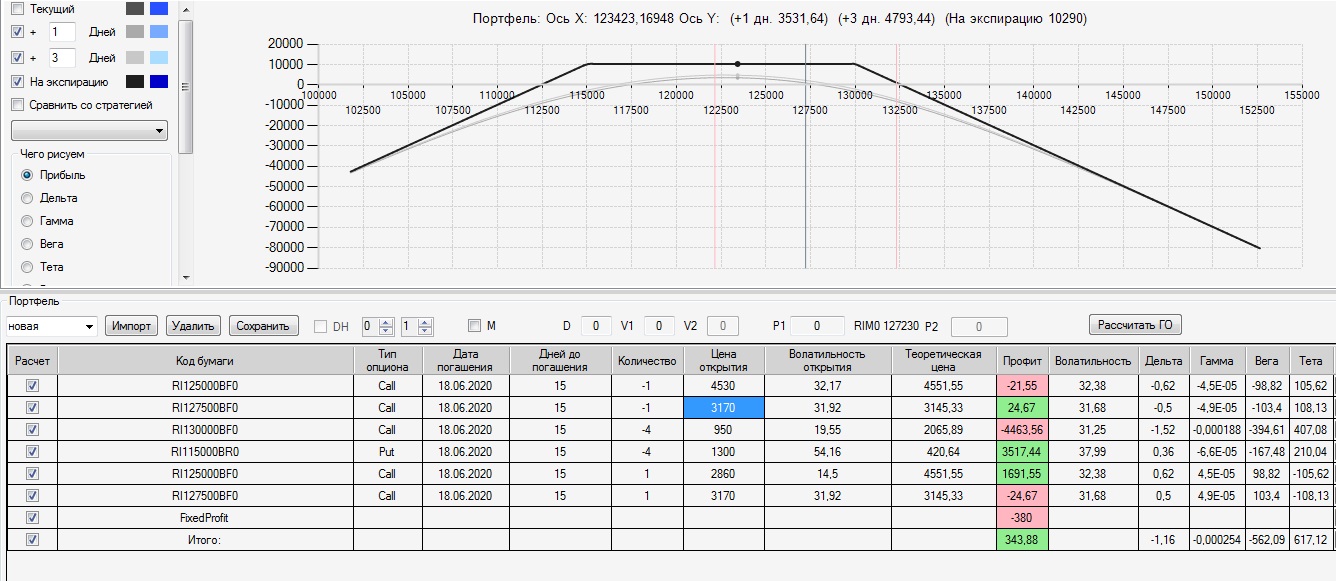This screenshot has width=1336, height=581.
Task: Click the 343,88 total profit cell
Action: click(1024, 539)
